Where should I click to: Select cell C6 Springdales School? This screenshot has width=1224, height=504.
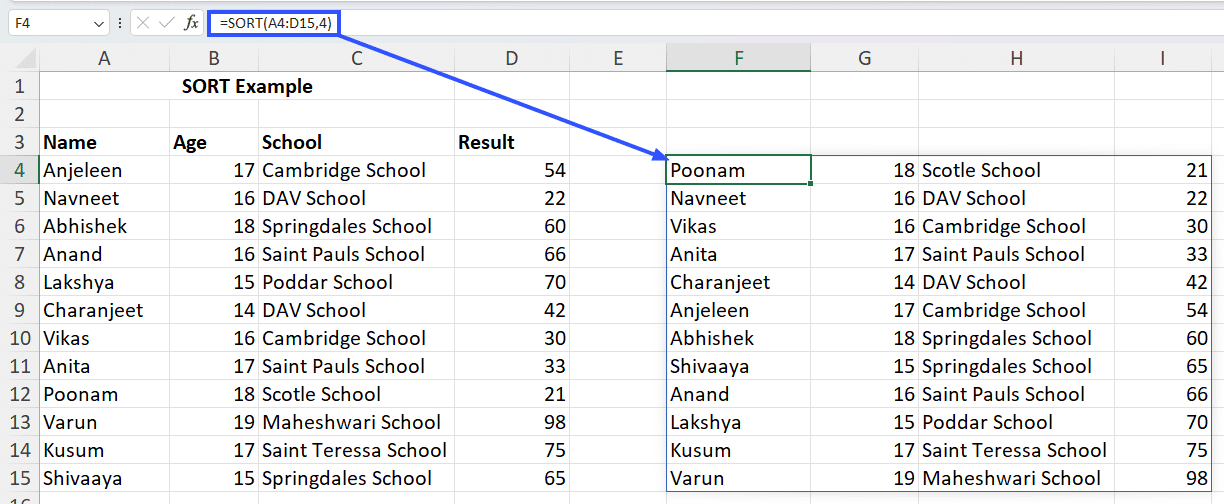click(x=356, y=226)
